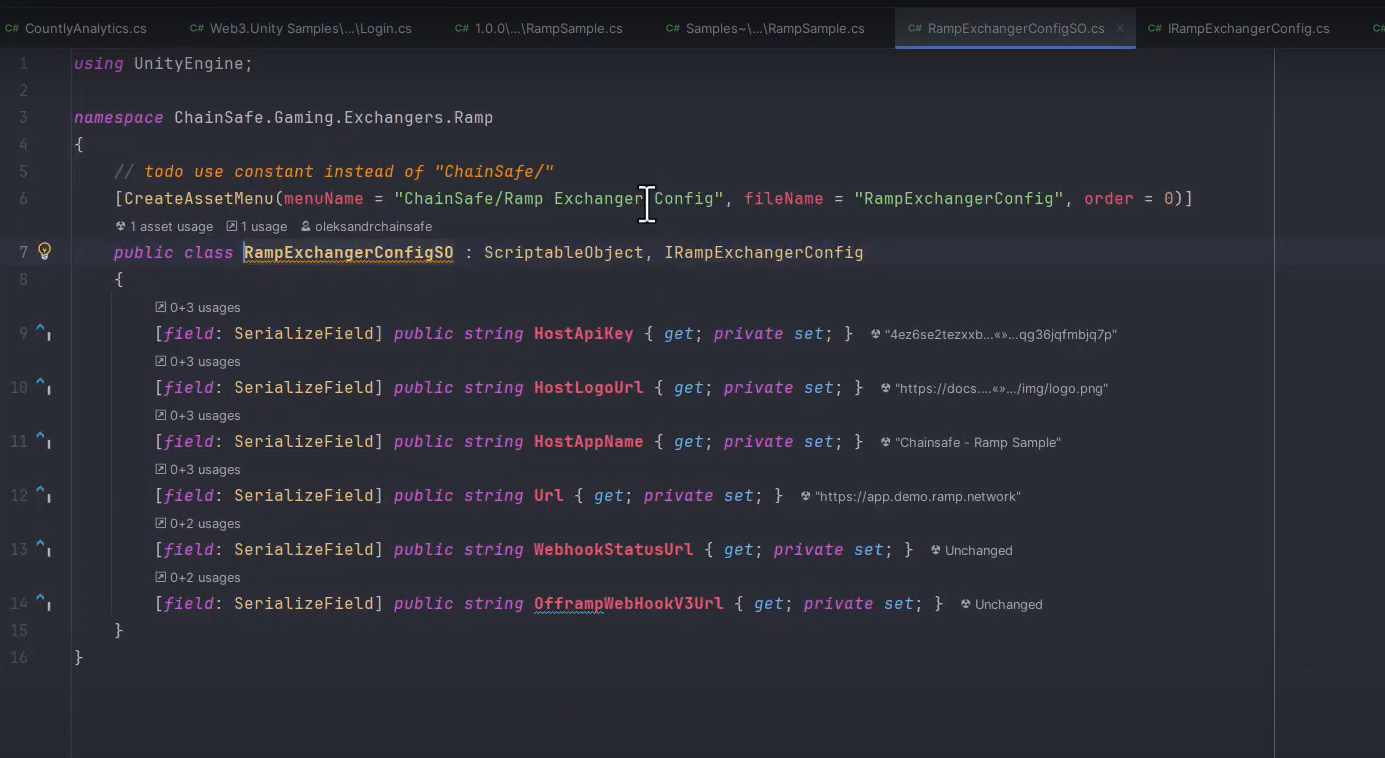1385x758 pixels.
Task: Show the "0+2 usages" lens above OfframpWebHookV3Url
Action: [204, 578]
